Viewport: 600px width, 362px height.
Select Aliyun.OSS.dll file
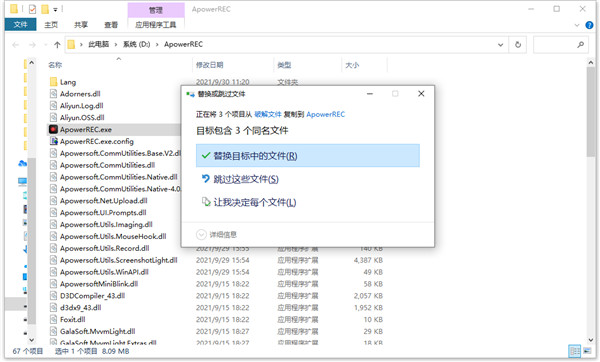point(82,117)
